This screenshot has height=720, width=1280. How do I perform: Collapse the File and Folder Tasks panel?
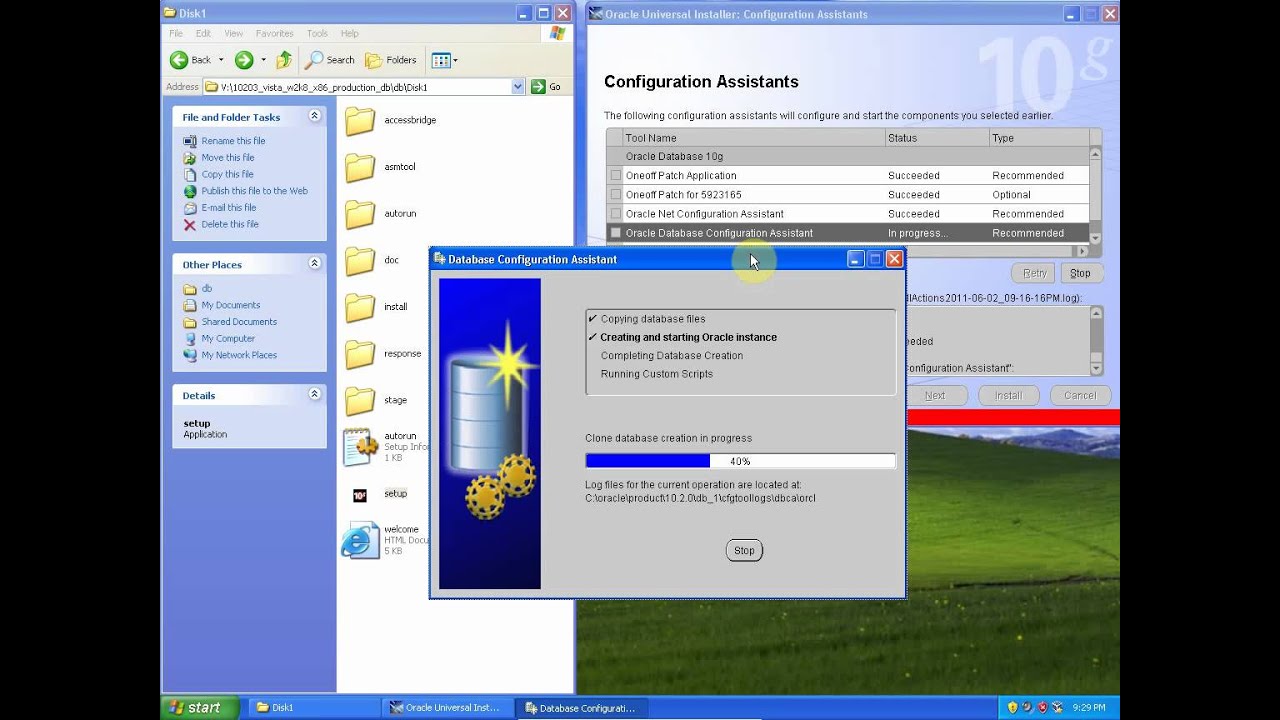(x=314, y=116)
